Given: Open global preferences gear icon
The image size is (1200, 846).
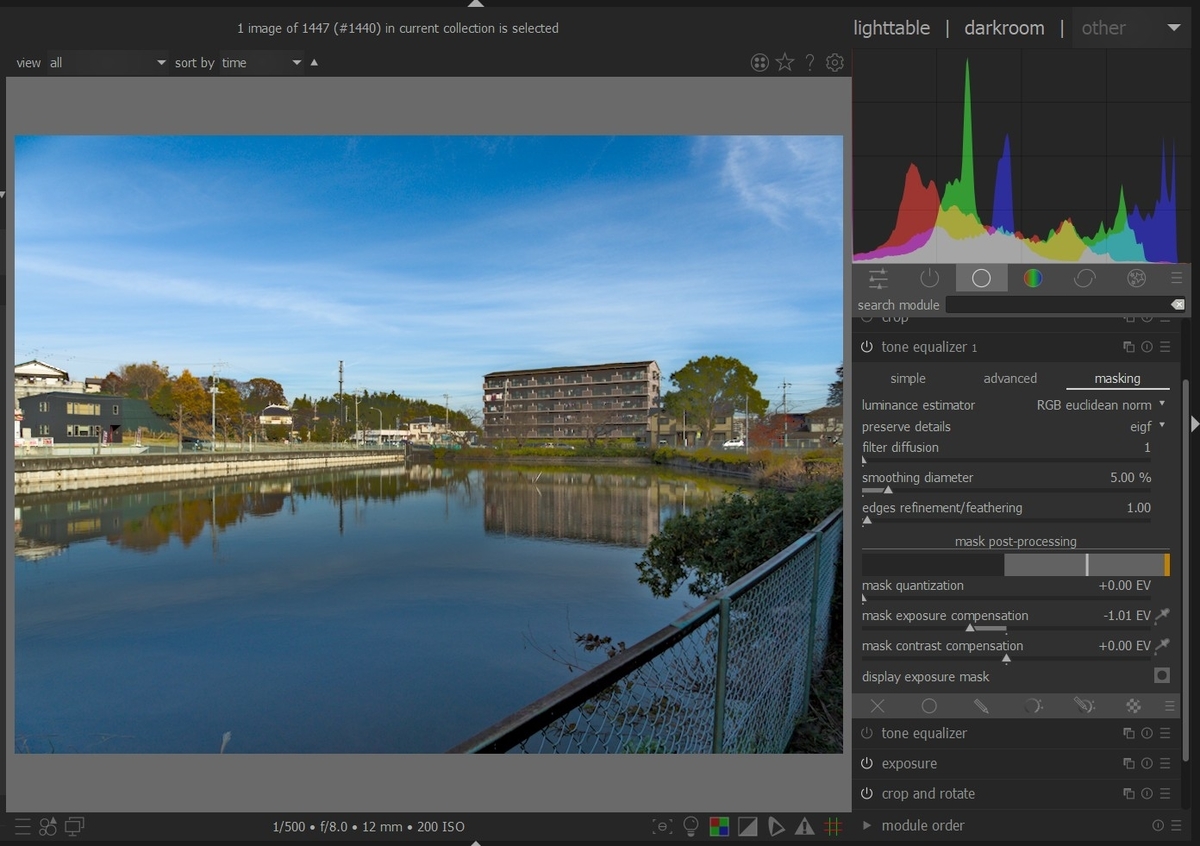Looking at the screenshot, I should click(835, 63).
